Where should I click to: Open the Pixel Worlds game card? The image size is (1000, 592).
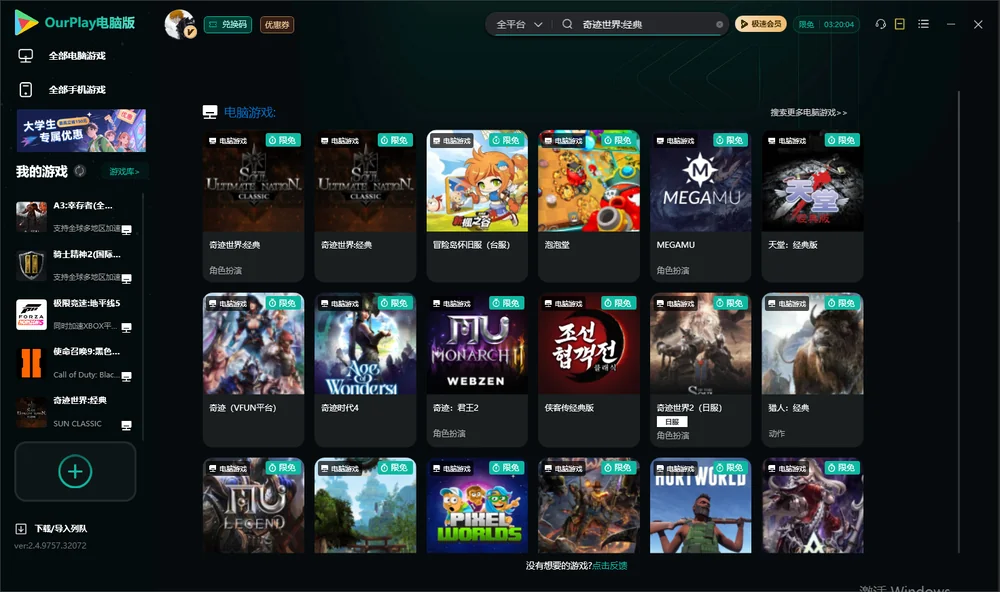477,505
